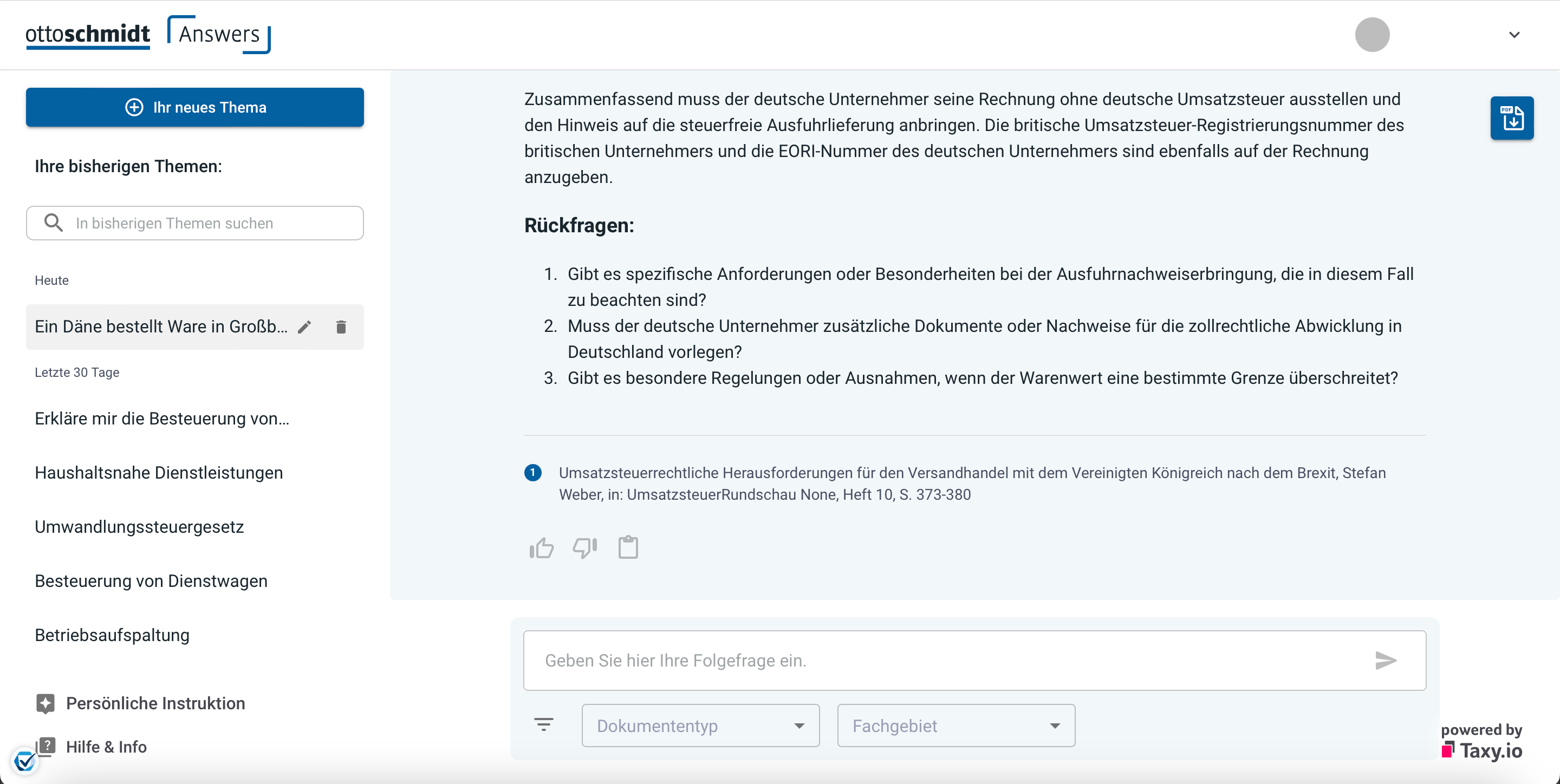Open topic Haushaltsnahe Dienstleistungen
This screenshot has width=1560, height=784.
pos(159,473)
